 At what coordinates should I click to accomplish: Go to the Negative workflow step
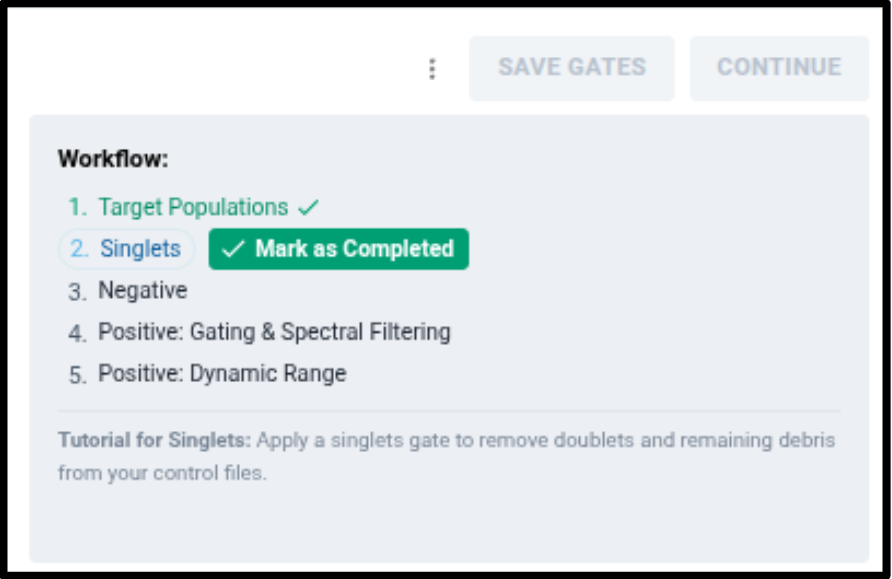point(142,291)
